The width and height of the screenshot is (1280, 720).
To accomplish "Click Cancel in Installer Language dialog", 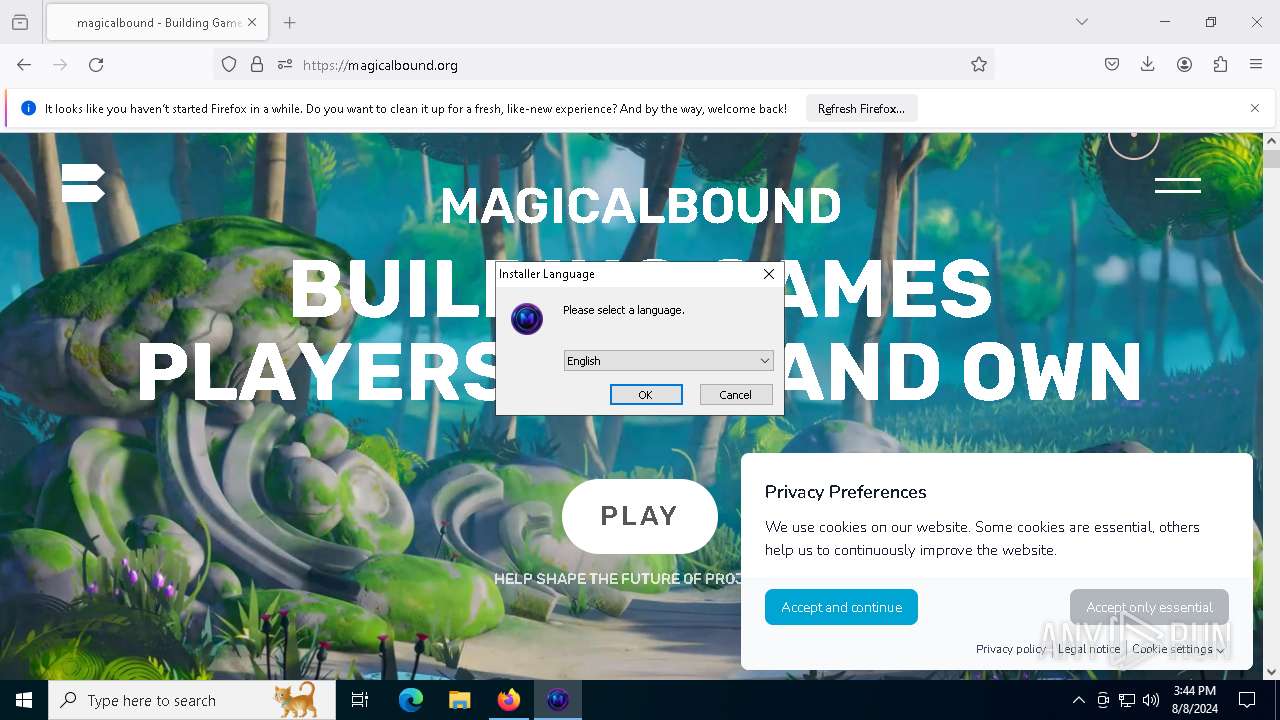I will [736, 395].
